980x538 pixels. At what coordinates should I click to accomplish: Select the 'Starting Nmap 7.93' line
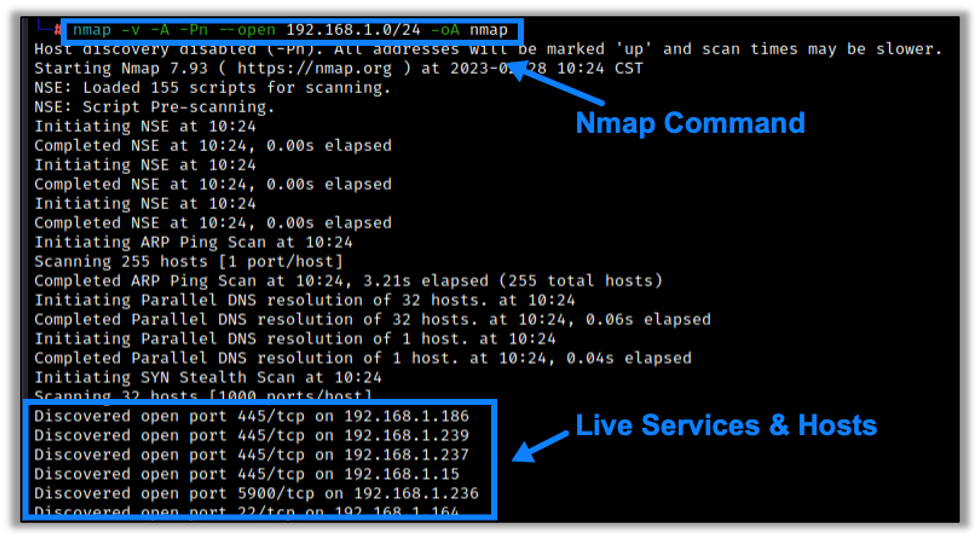pos(338,69)
